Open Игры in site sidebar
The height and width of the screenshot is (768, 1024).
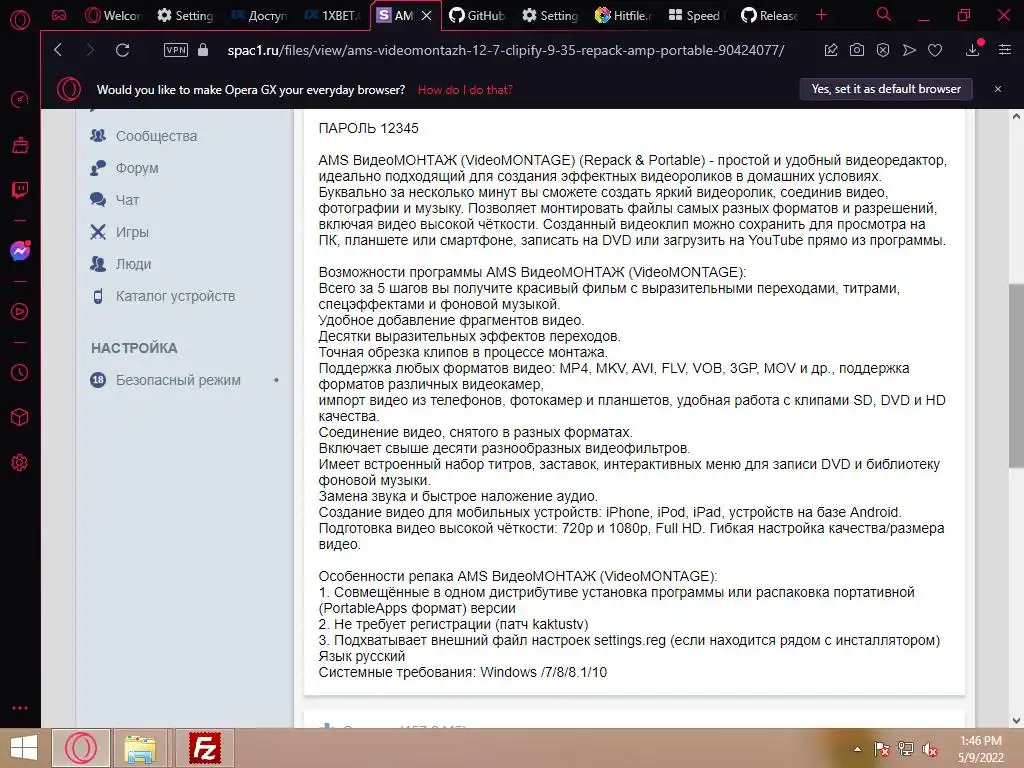click(132, 232)
